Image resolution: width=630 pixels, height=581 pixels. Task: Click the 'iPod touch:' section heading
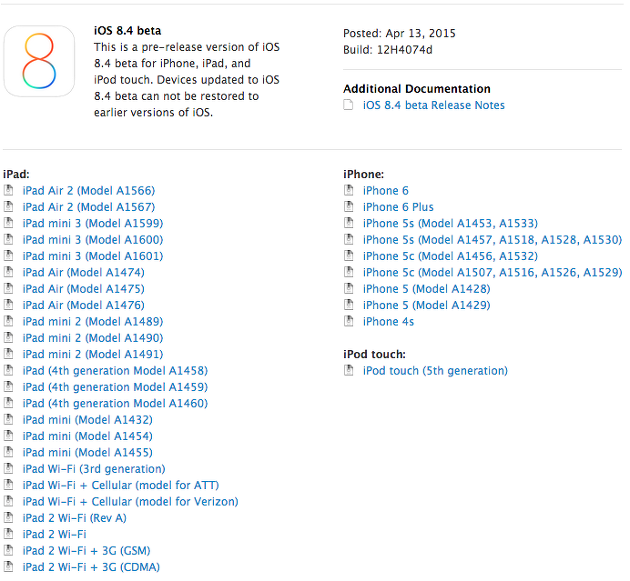[x=374, y=354]
